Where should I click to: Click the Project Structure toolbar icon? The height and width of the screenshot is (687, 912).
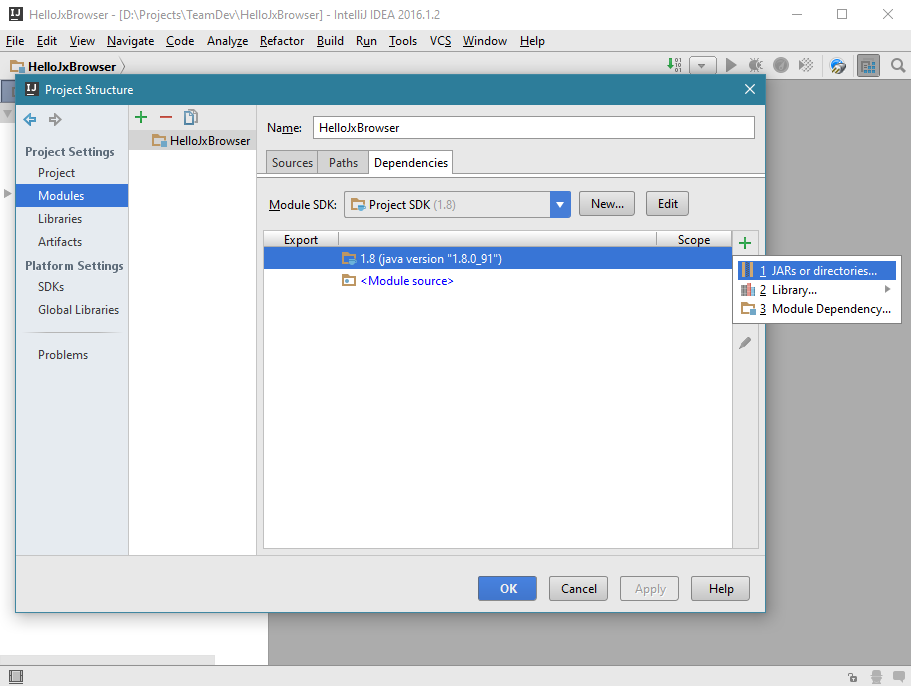(868, 66)
